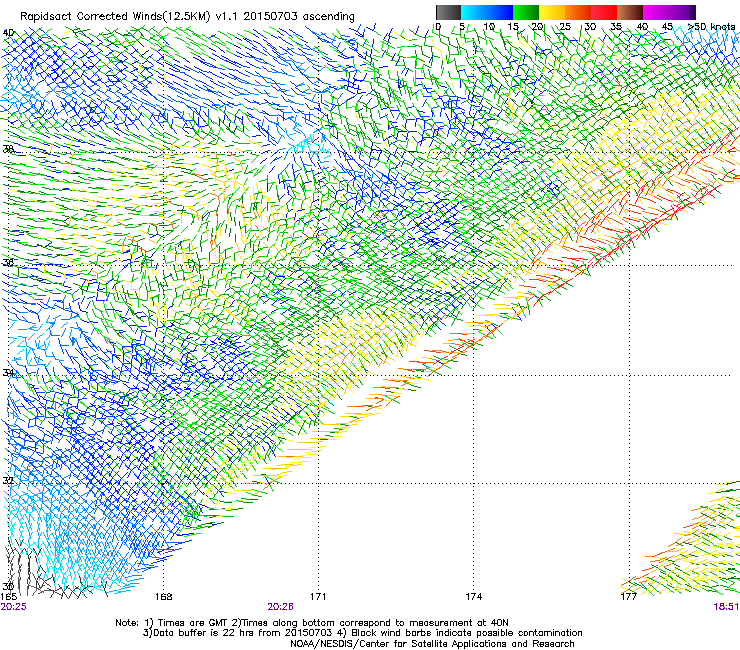This screenshot has width=740, height=650.
Task: Click the purple '18:51' time label
Action: pos(726,607)
